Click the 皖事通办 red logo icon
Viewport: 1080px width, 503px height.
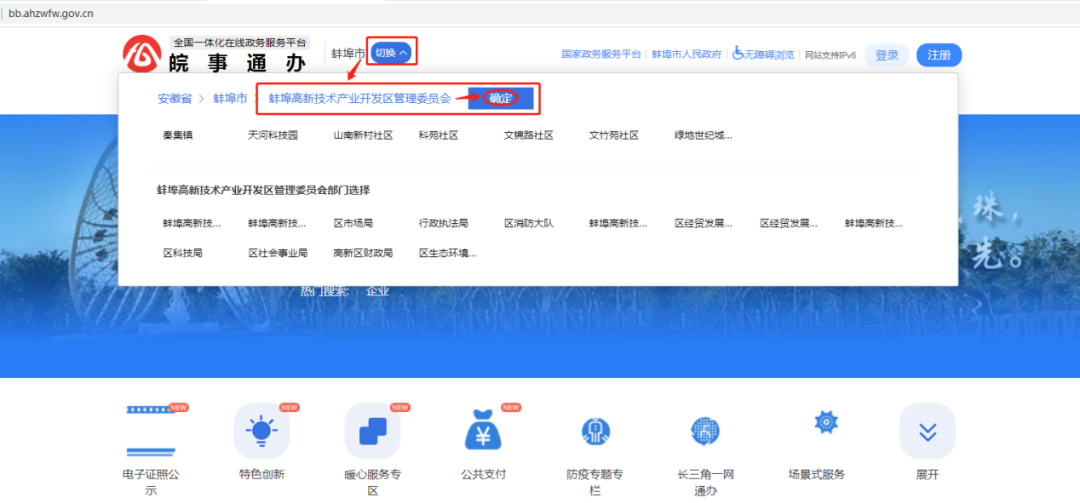pos(143,54)
